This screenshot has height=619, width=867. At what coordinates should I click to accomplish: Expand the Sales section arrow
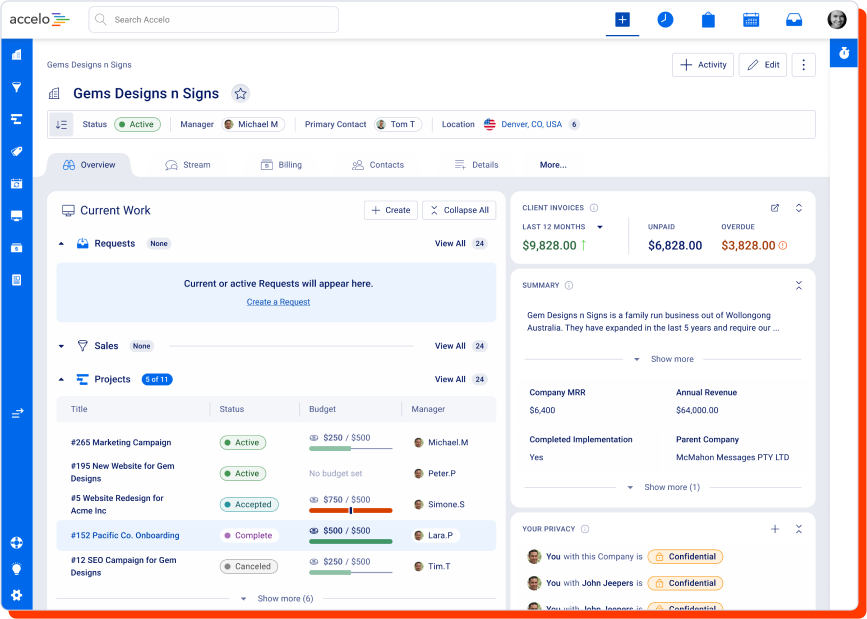pos(61,346)
